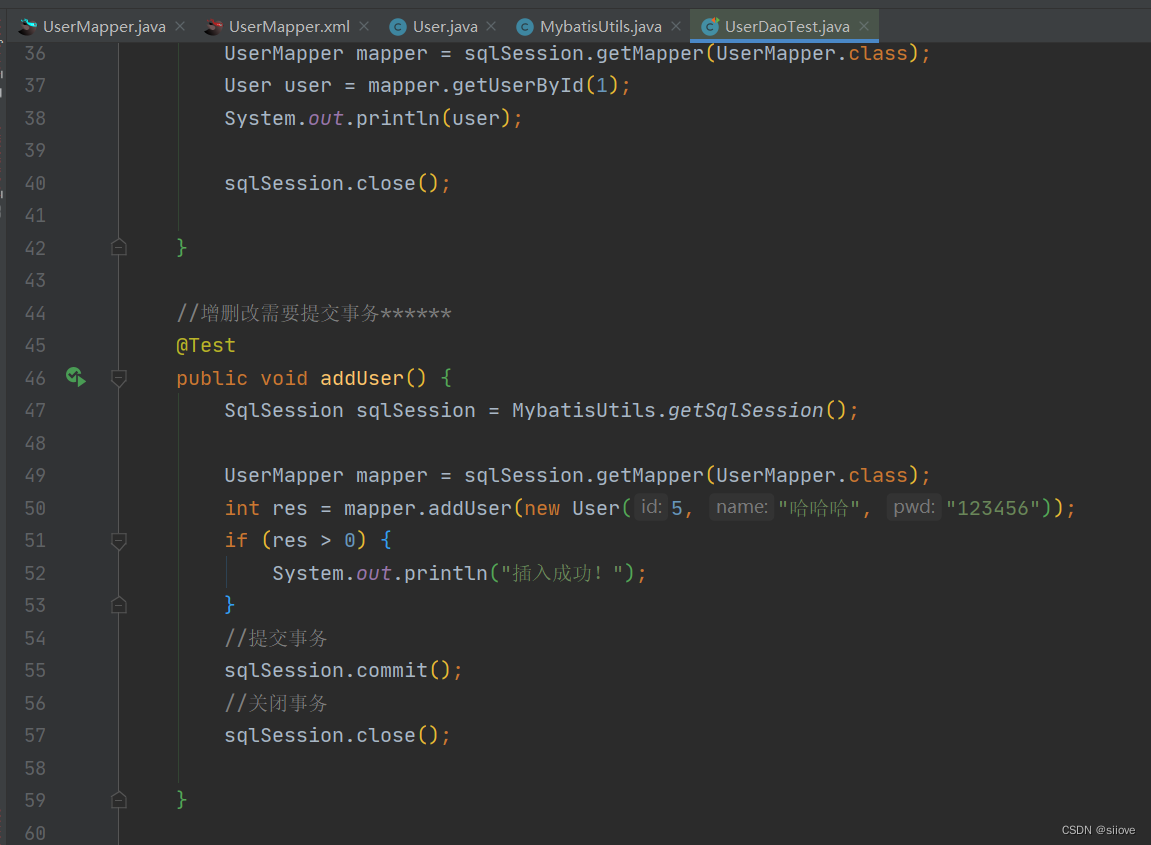Click UserMapper.class on line 49

(812, 475)
